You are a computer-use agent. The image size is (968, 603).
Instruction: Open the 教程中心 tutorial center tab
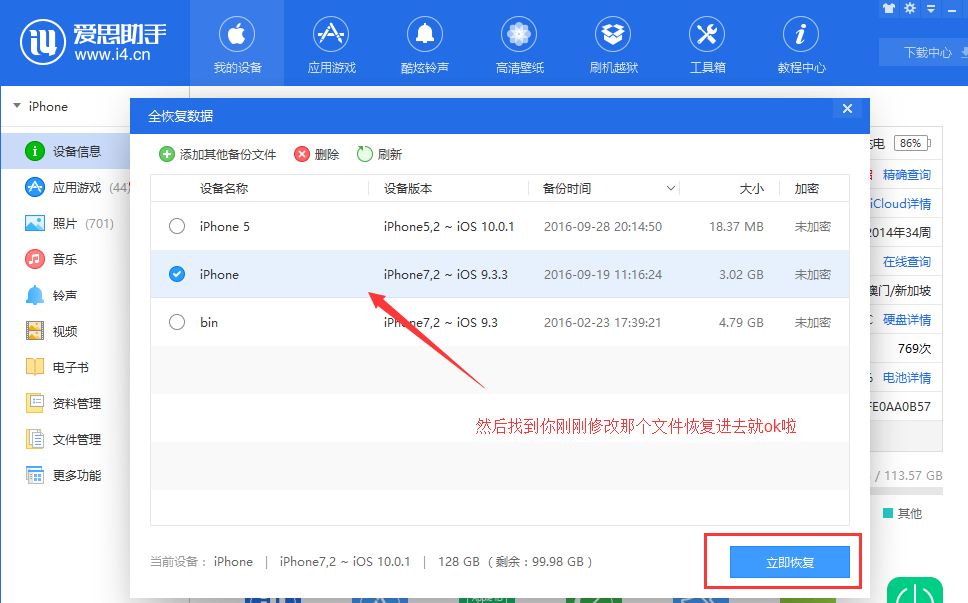coord(801,43)
